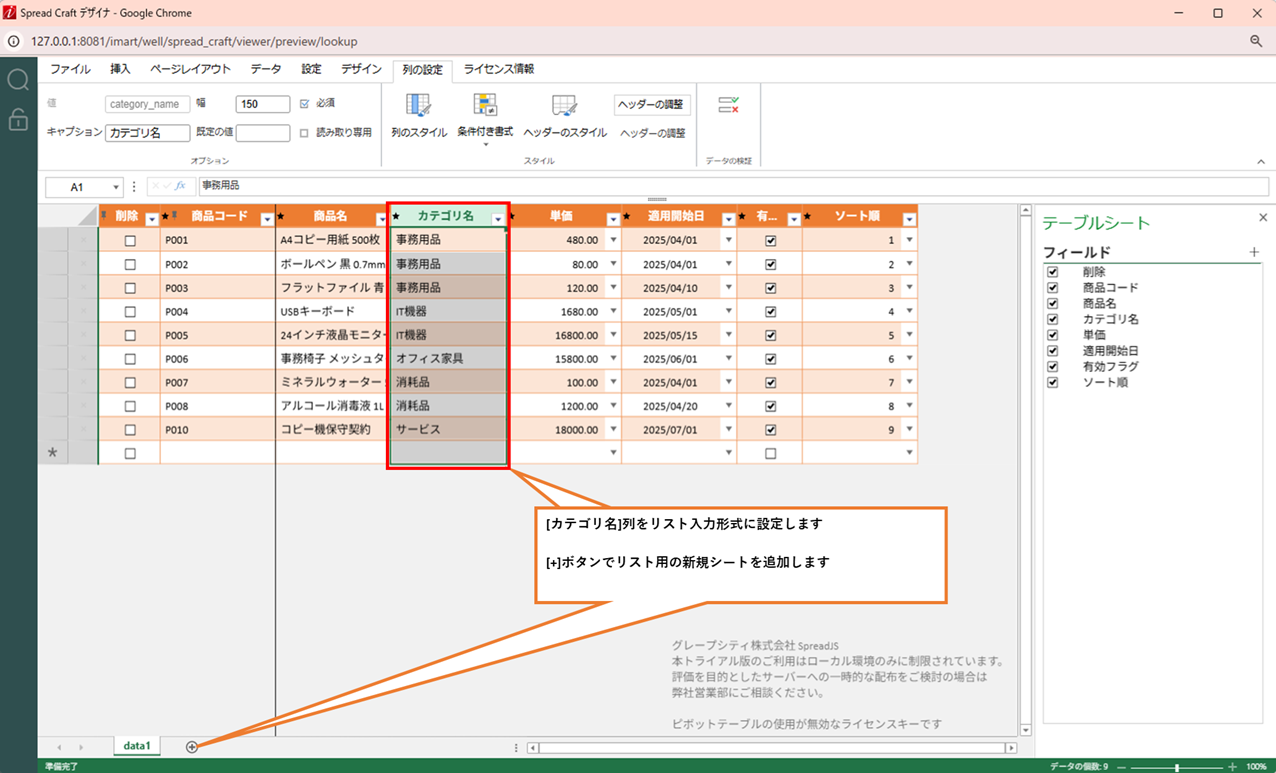
Task: Open the ヘッダーのスタイル header style tool
Action: tap(565, 107)
